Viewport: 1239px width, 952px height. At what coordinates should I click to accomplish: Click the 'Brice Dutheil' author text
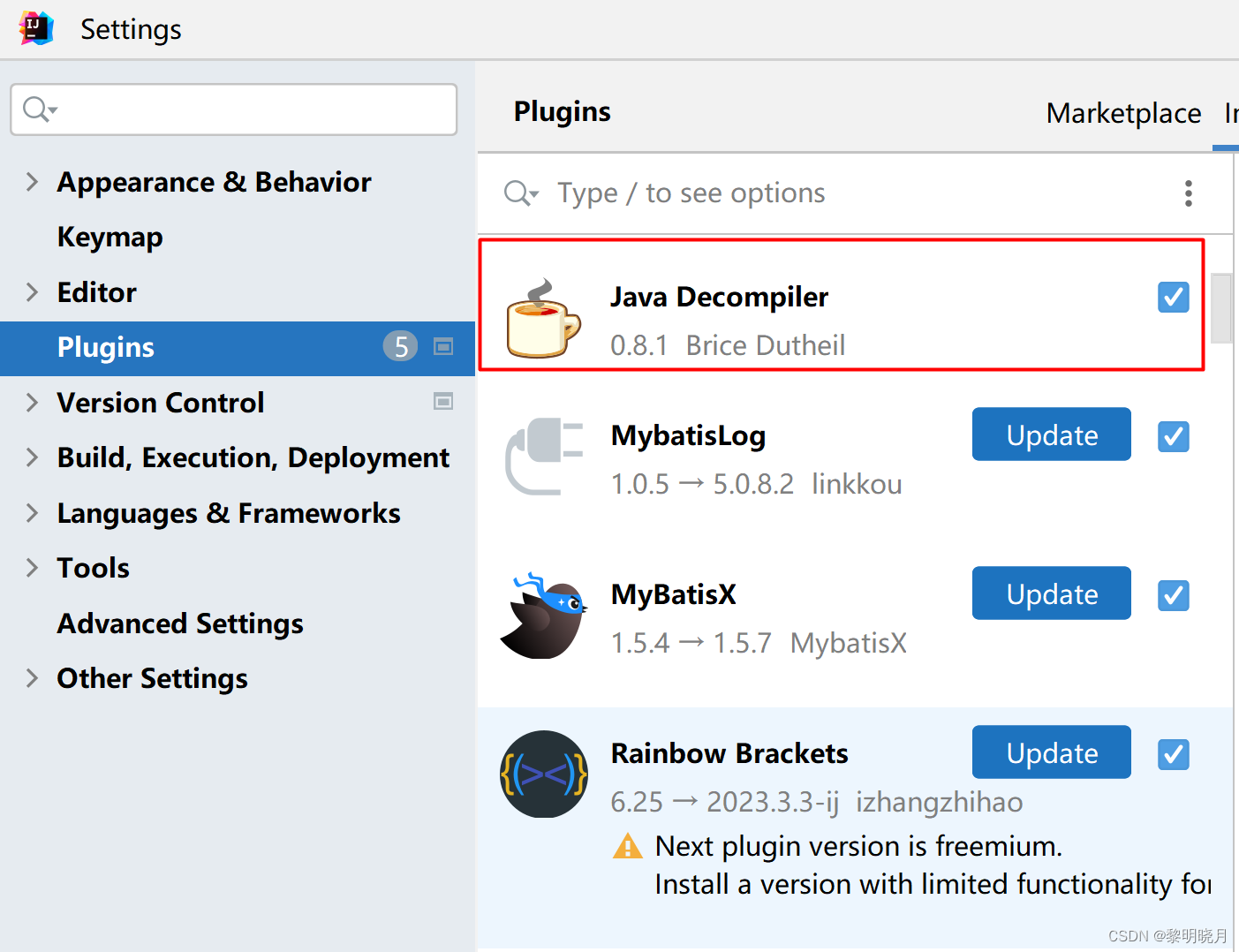[765, 345]
